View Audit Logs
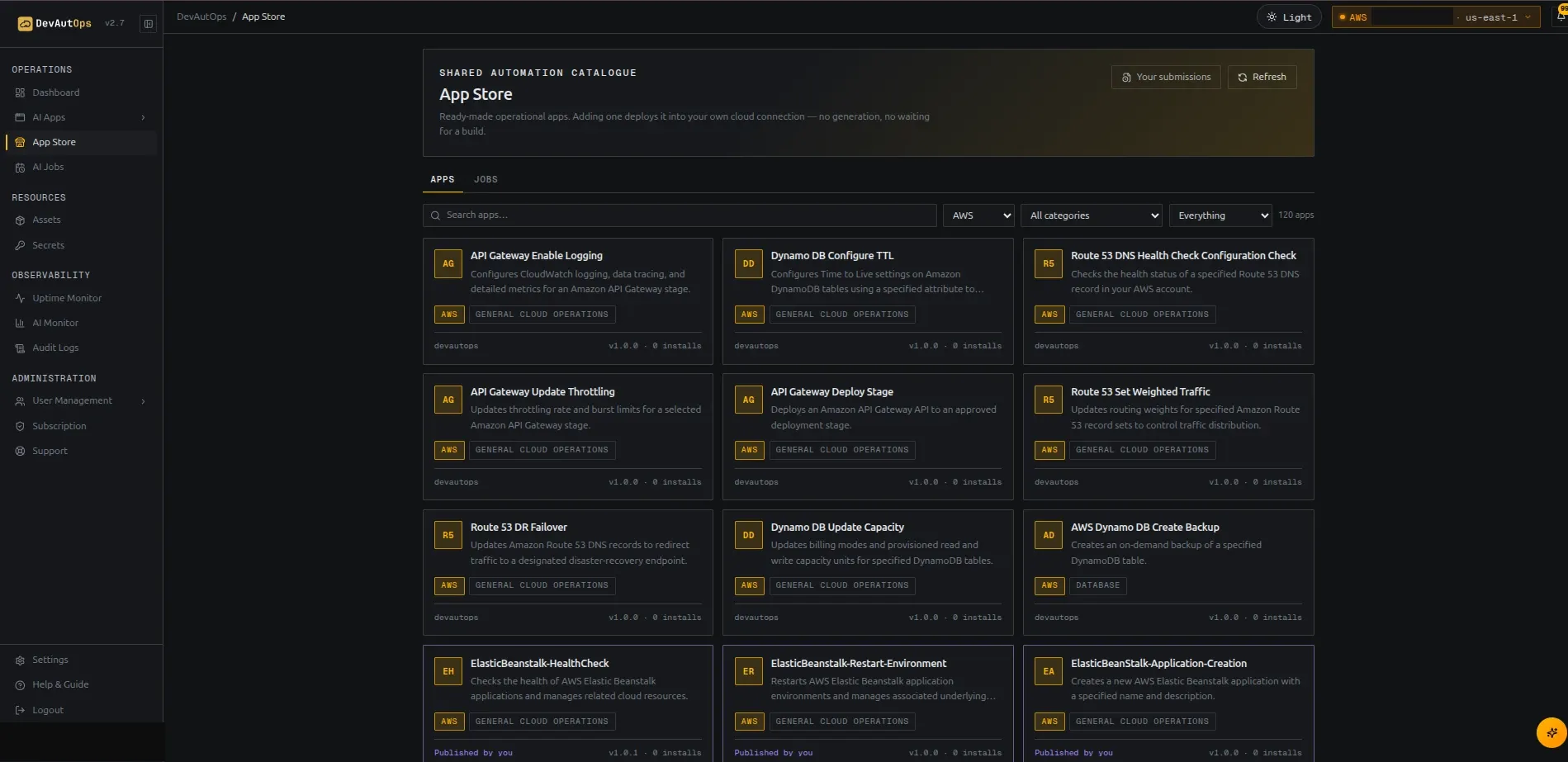 click(80, 348)
